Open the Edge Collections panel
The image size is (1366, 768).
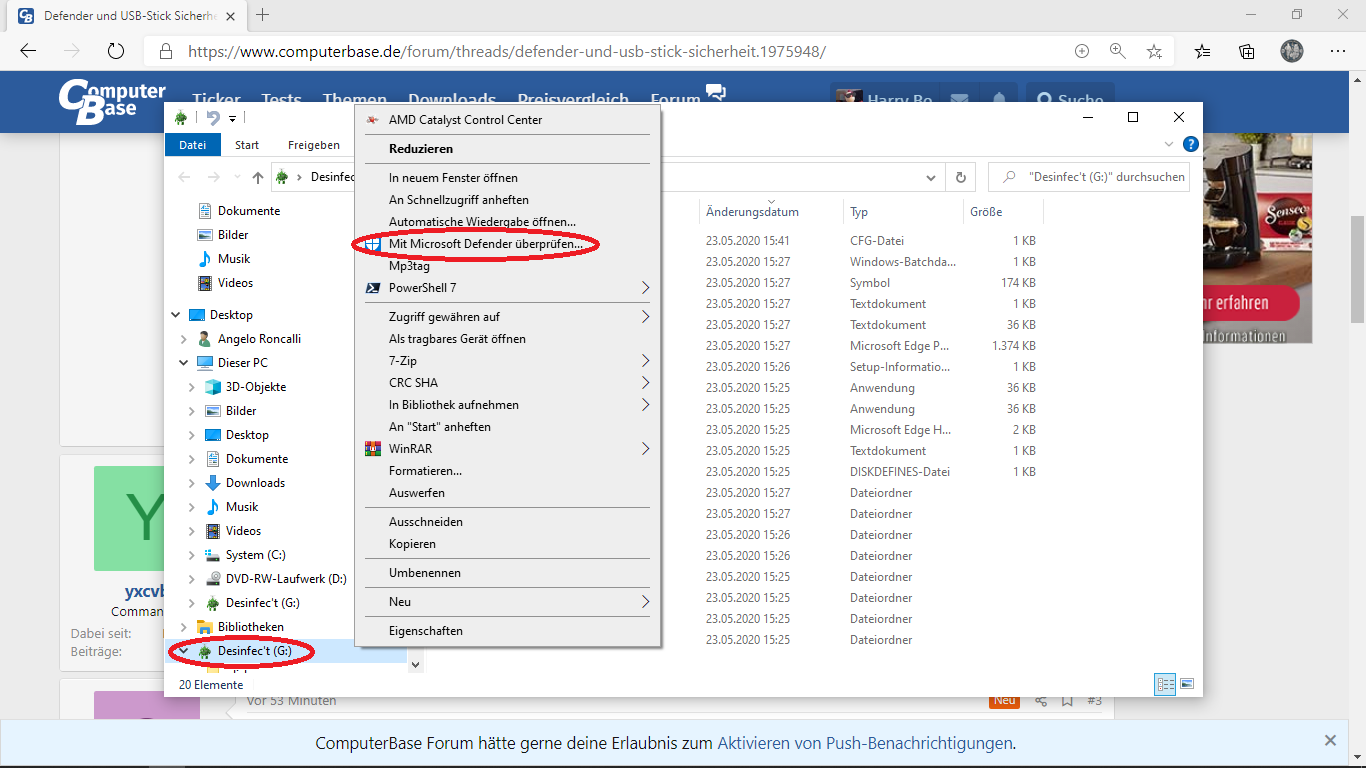tap(1247, 51)
